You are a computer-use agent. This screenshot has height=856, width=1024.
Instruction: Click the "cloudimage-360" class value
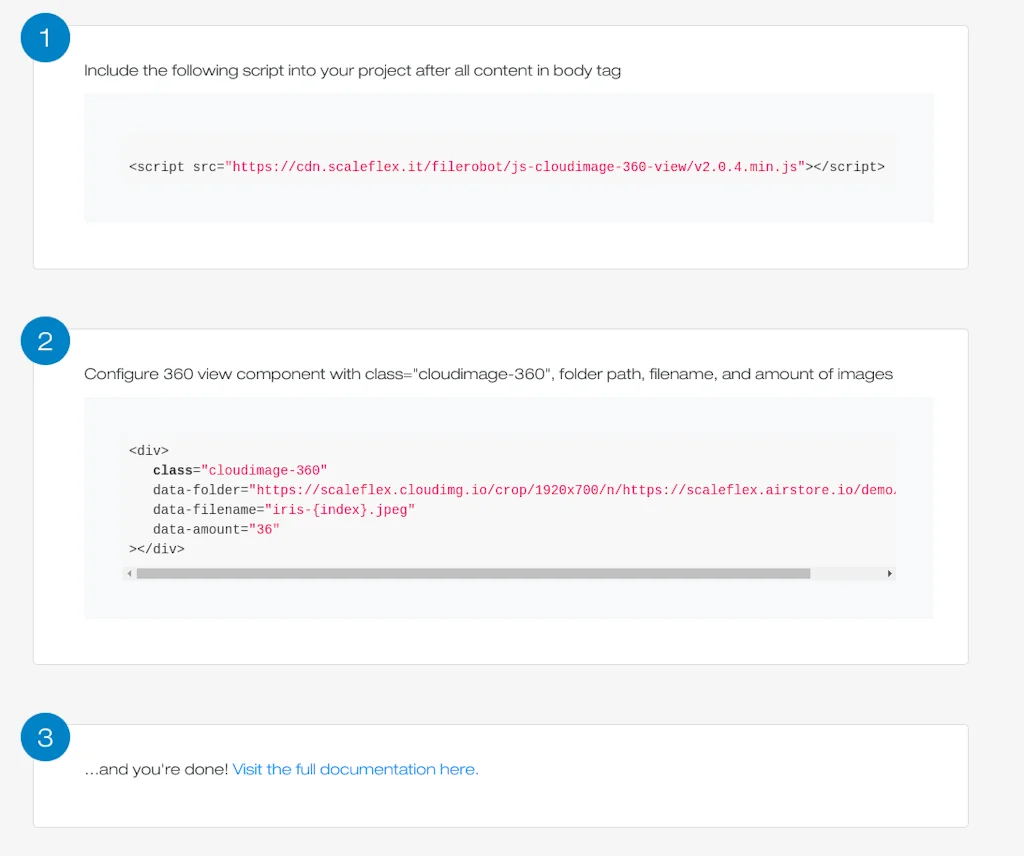264,470
